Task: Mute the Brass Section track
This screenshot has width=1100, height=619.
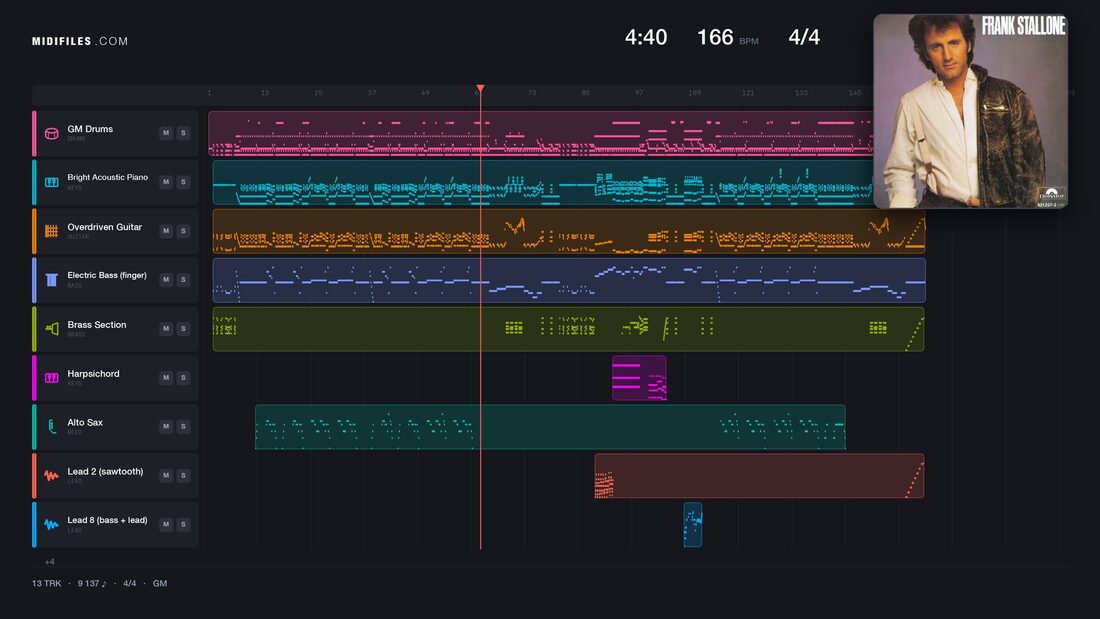Action: point(166,328)
